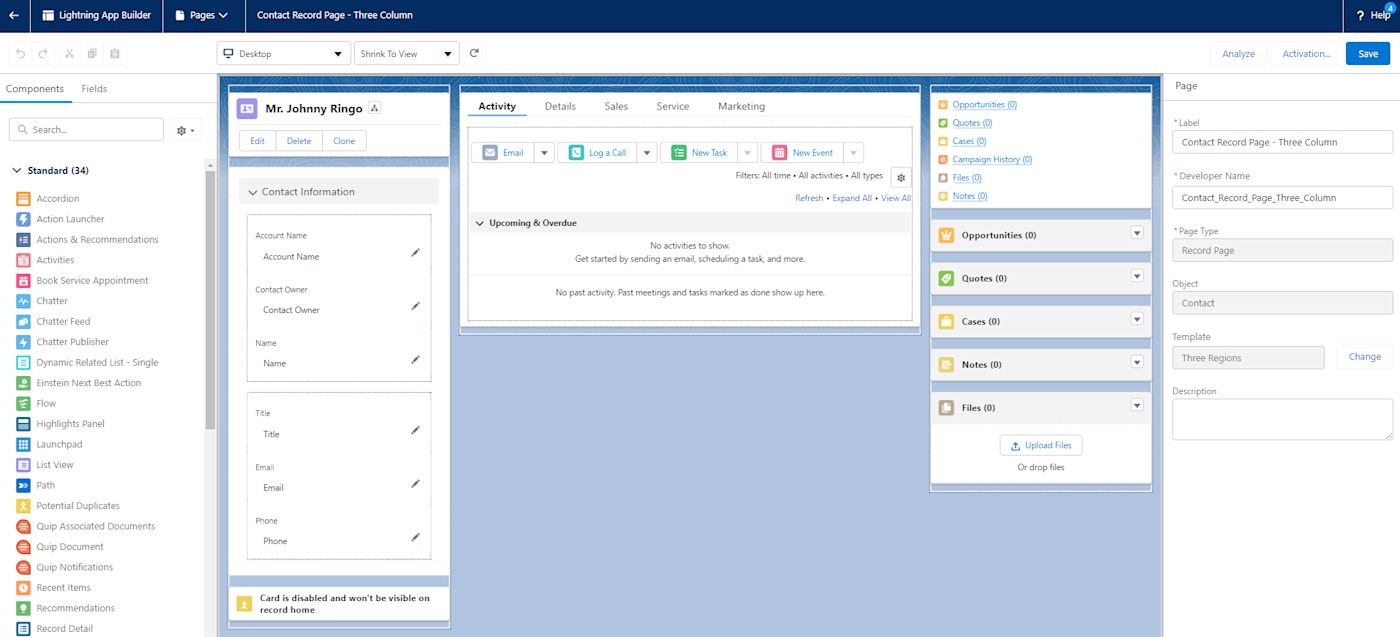1400x637 pixels.
Task: Click the pencil next to Contact Owner
Action: pyautogui.click(x=415, y=306)
